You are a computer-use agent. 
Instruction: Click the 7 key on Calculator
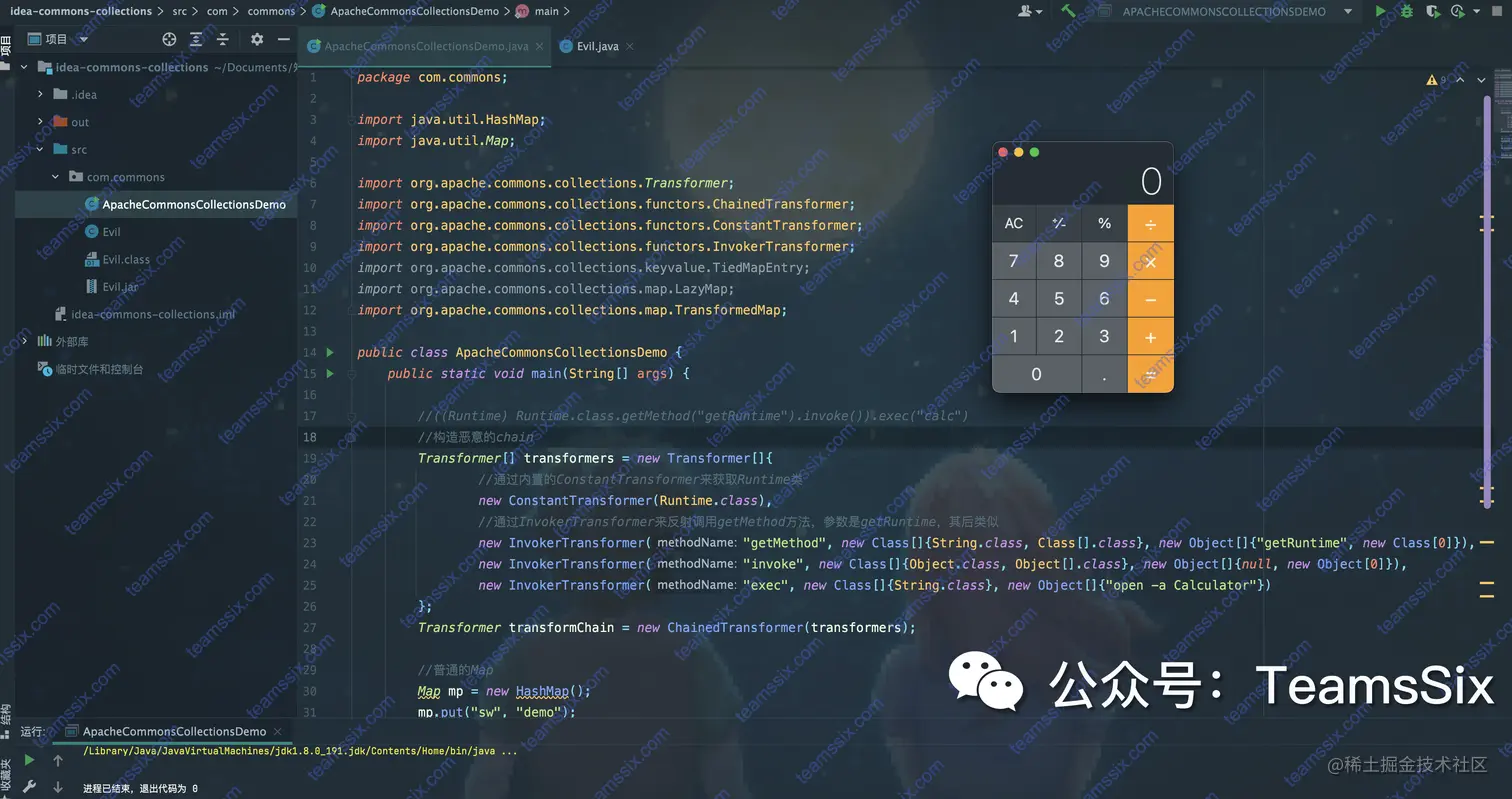pyautogui.click(x=1014, y=261)
